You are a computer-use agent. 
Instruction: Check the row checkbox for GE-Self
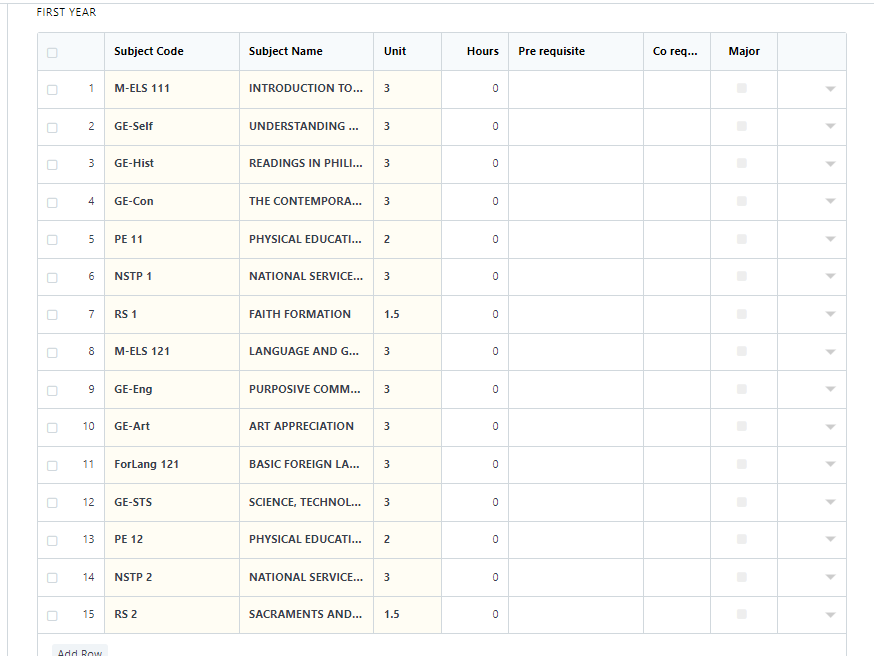(52, 127)
